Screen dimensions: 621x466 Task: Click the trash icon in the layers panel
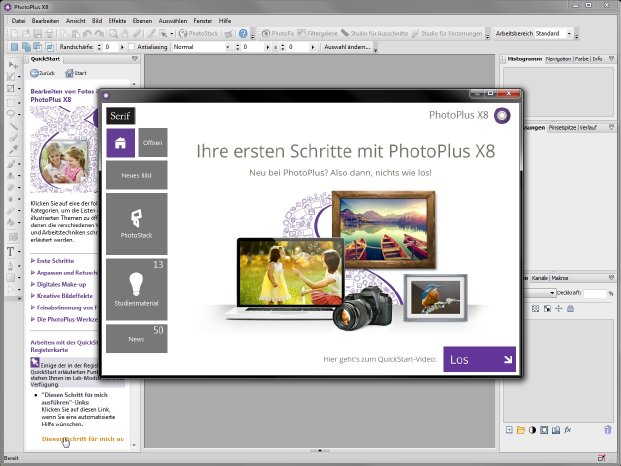[608, 430]
